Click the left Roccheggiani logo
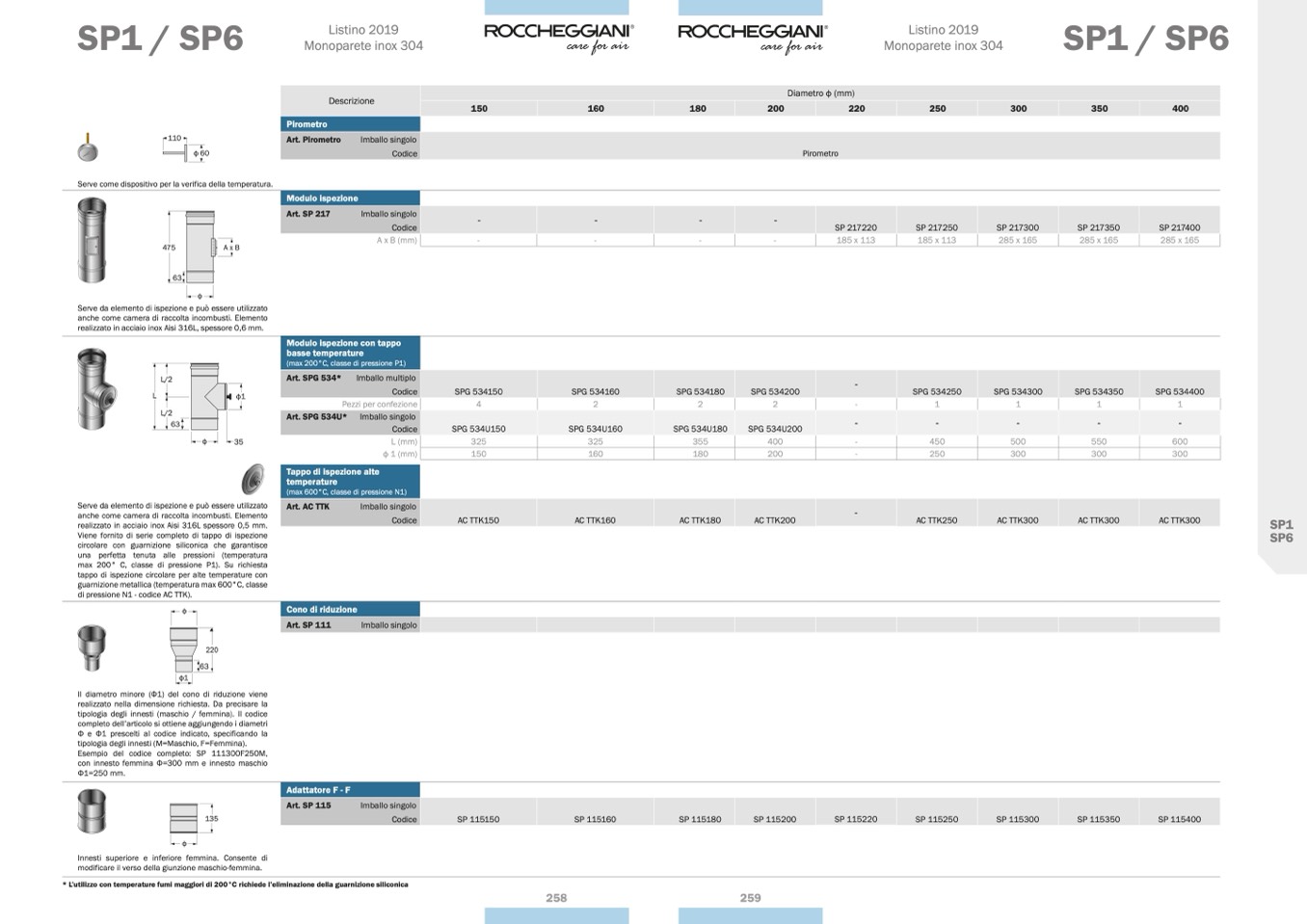Viewport: 1307px width, 924px height. [558, 37]
